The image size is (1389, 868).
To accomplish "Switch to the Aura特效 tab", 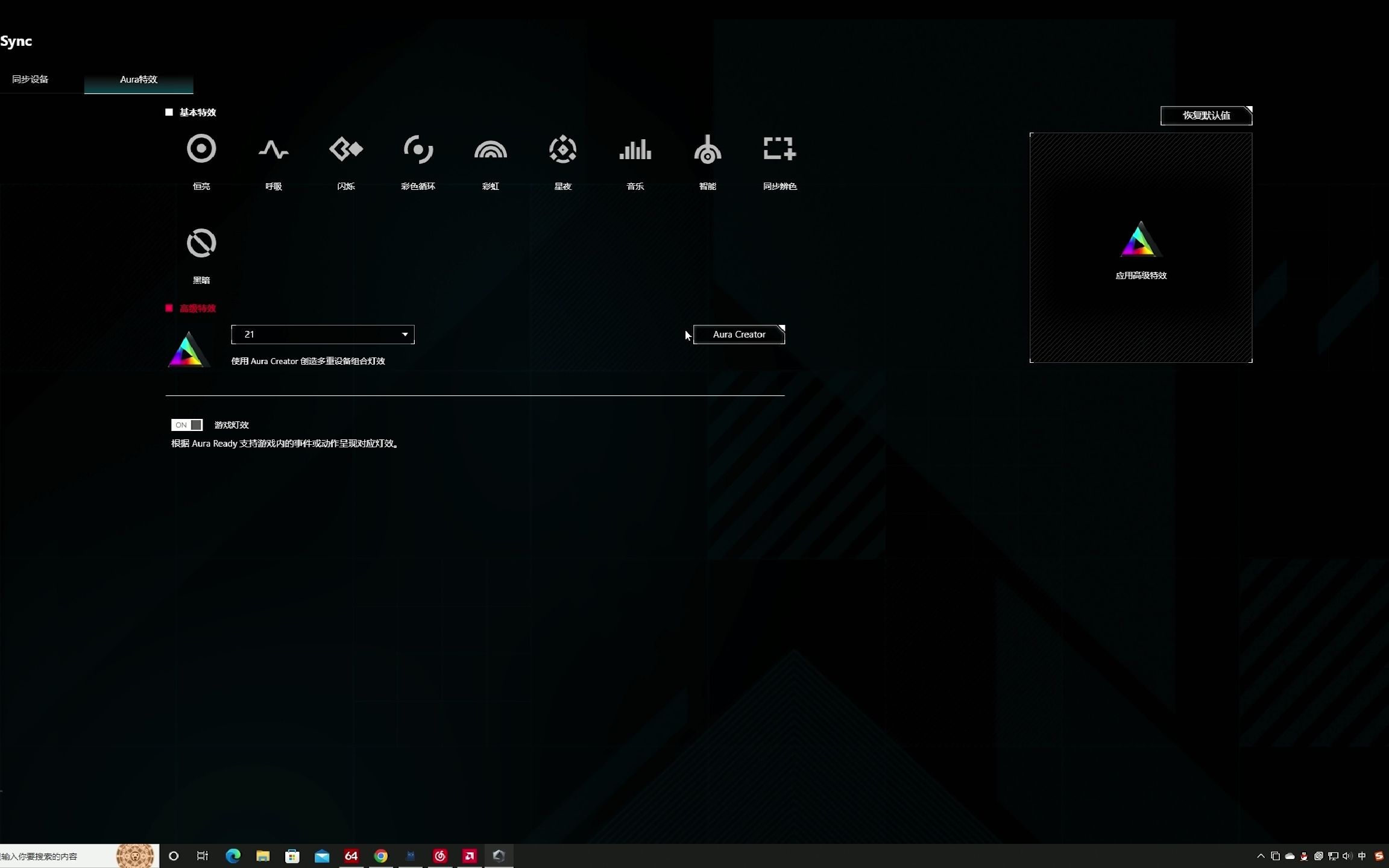I will pyautogui.click(x=139, y=80).
